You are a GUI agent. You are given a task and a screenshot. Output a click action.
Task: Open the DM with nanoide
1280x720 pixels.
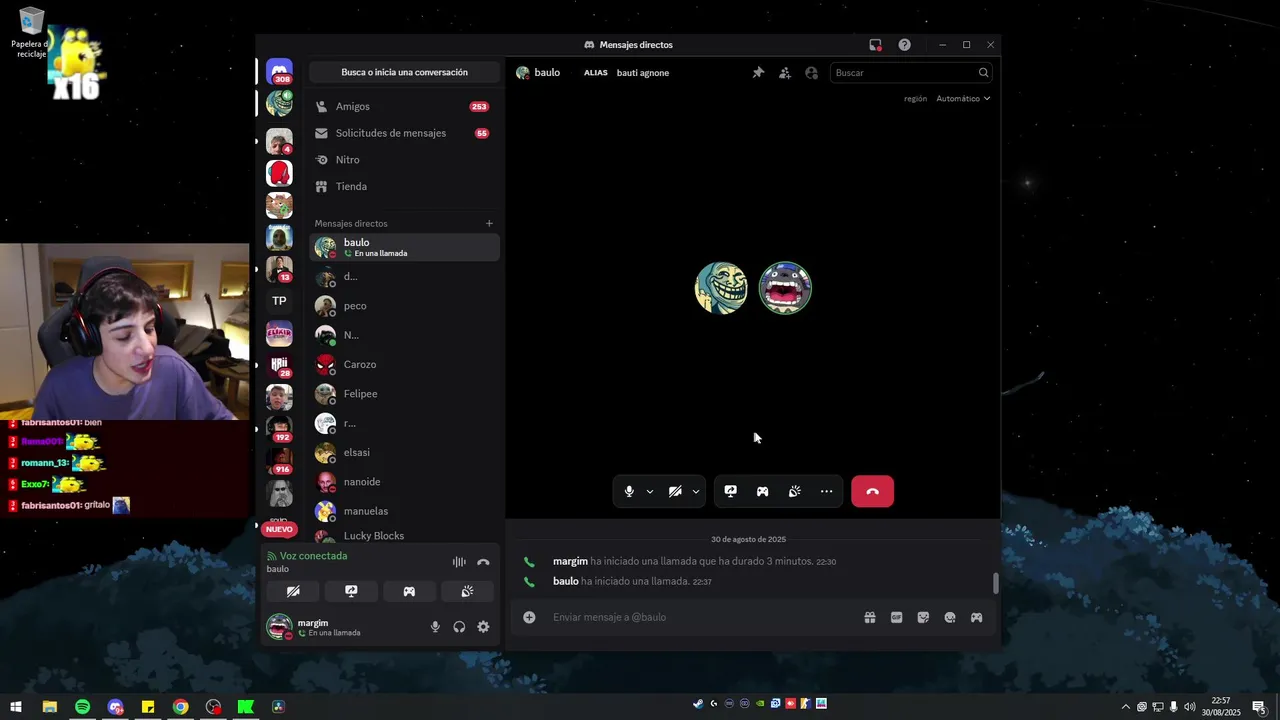point(404,482)
